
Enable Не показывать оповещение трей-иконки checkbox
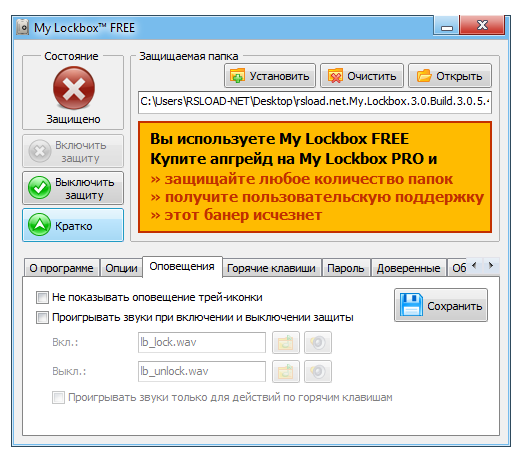[x=42, y=297]
